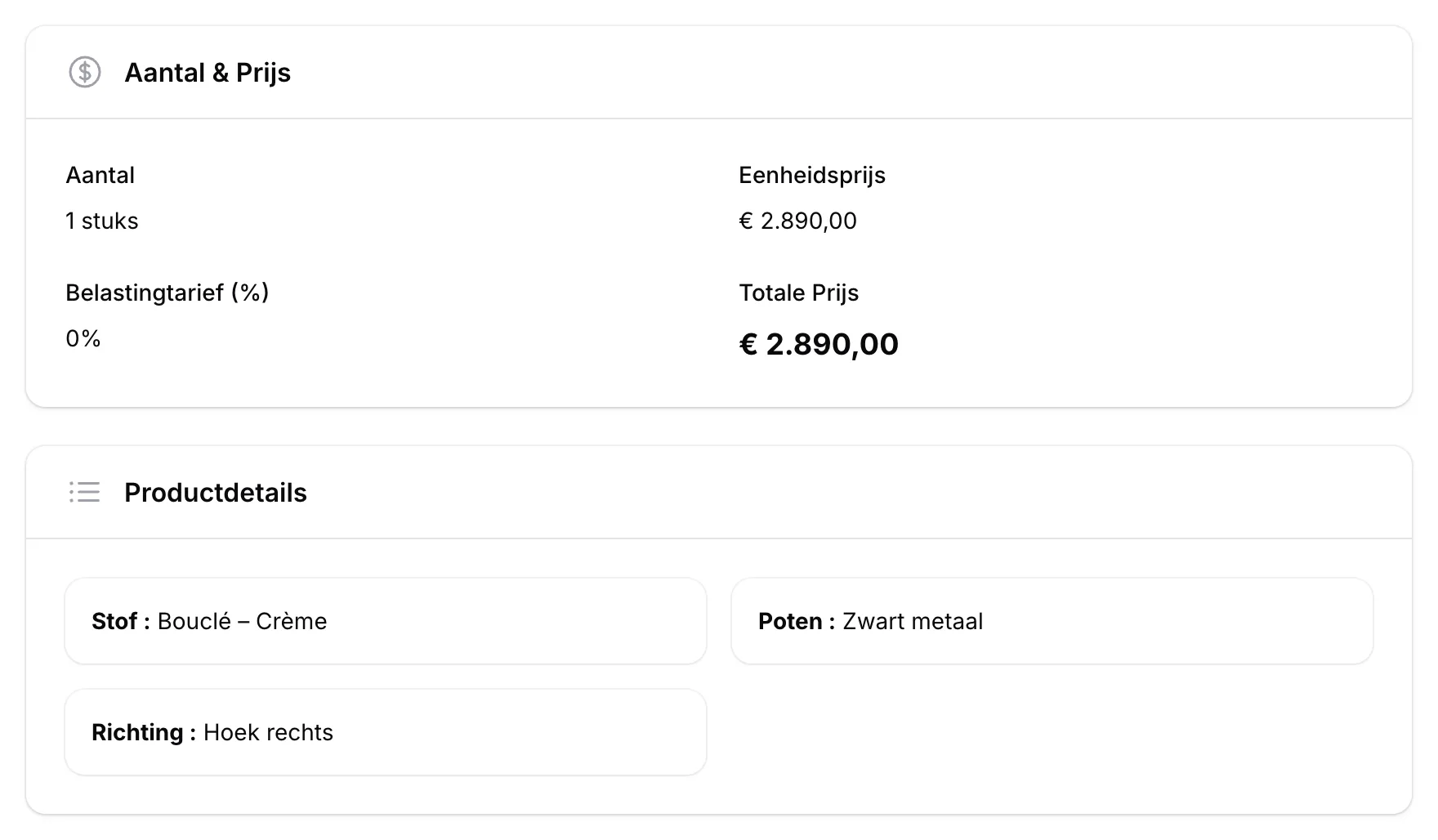
Task: Select the Productdetails heading
Action: (x=216, y=493)
